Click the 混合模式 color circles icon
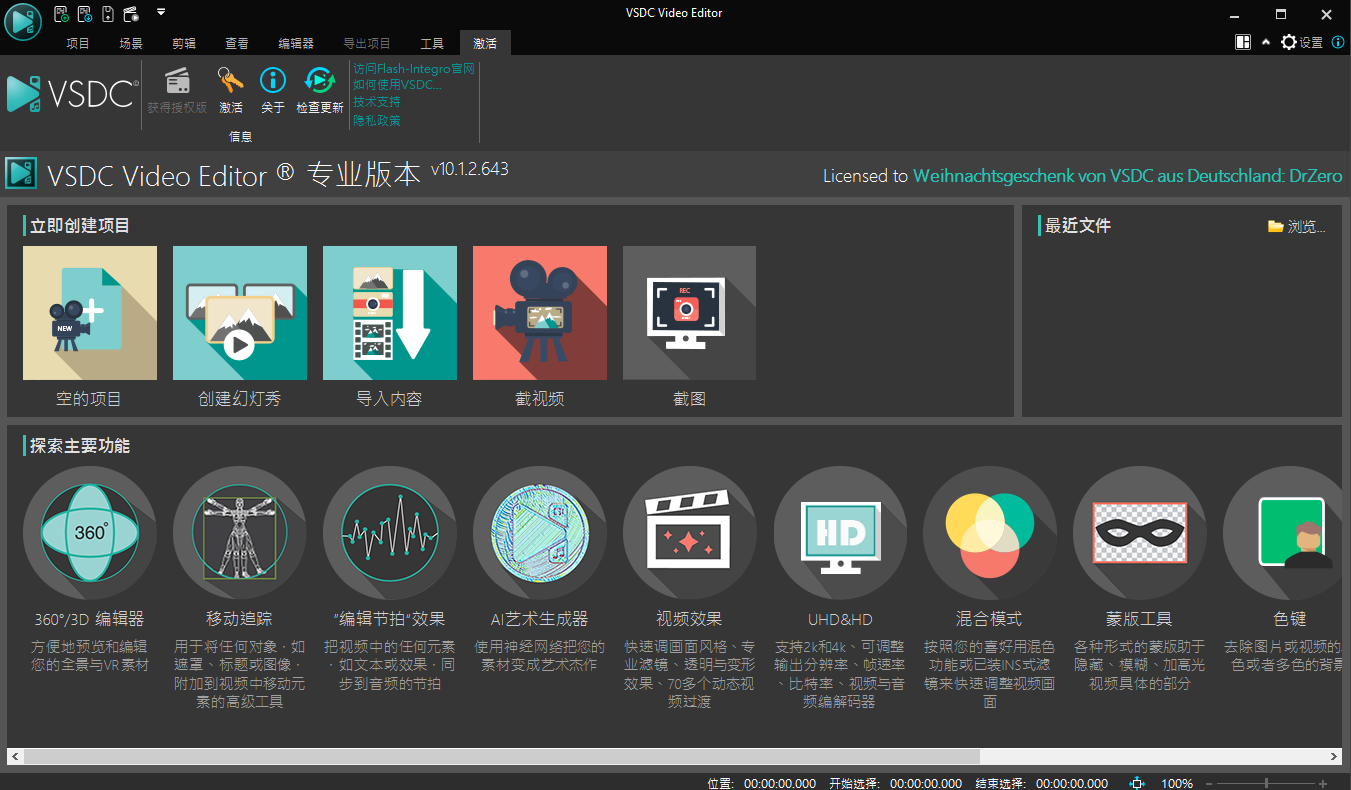Image resolution: width=1351 pixels, height=790 pixels. (990, 533)
